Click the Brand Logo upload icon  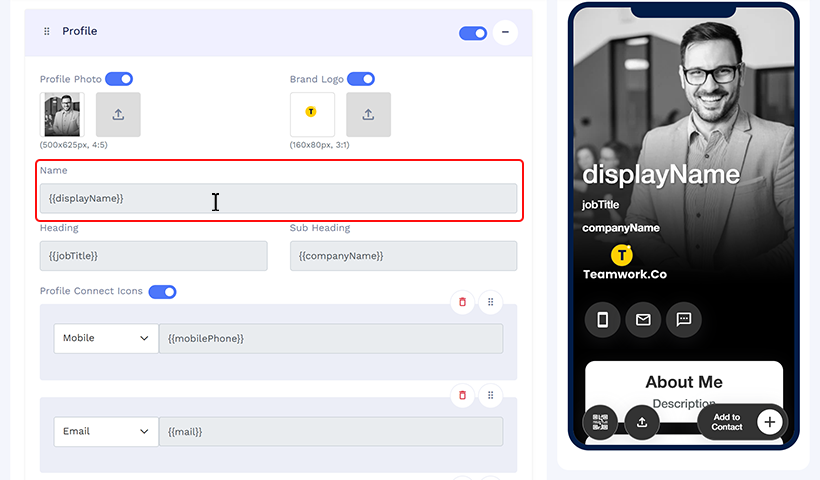pyautogui.click(x=368, y=115)
